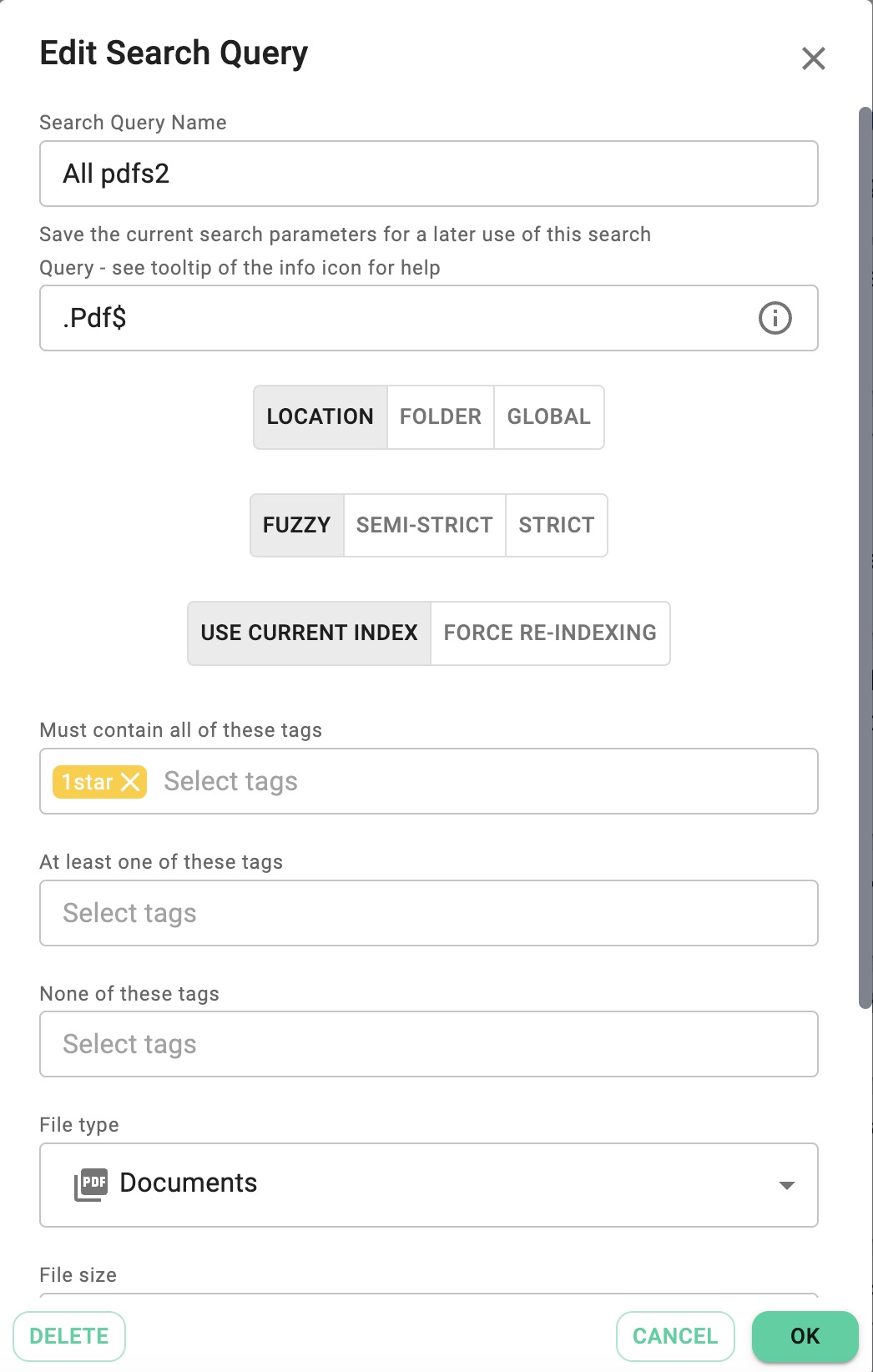Select FOLDER as the search scope
This screenshot has width=873, height=1372.
coord(440,416)
